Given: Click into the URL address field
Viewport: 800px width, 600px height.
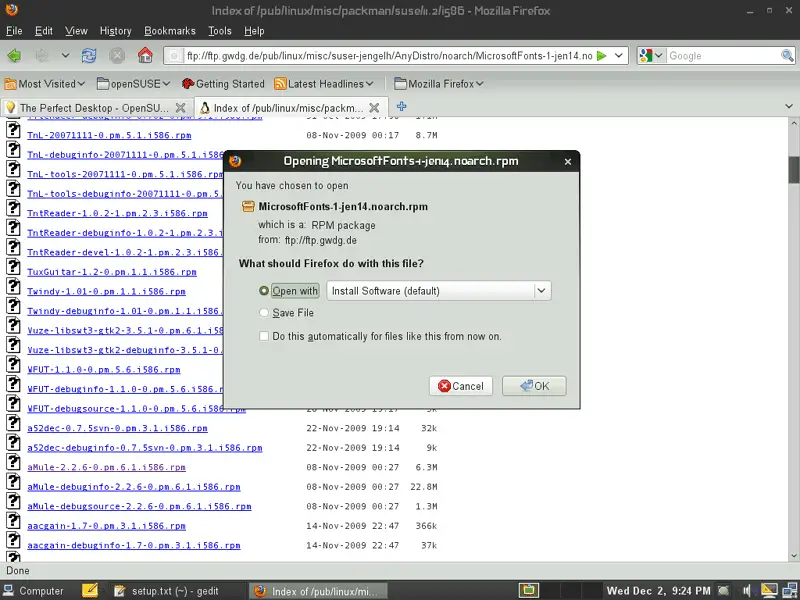Looking at the screenshot, I should (389, 56).
